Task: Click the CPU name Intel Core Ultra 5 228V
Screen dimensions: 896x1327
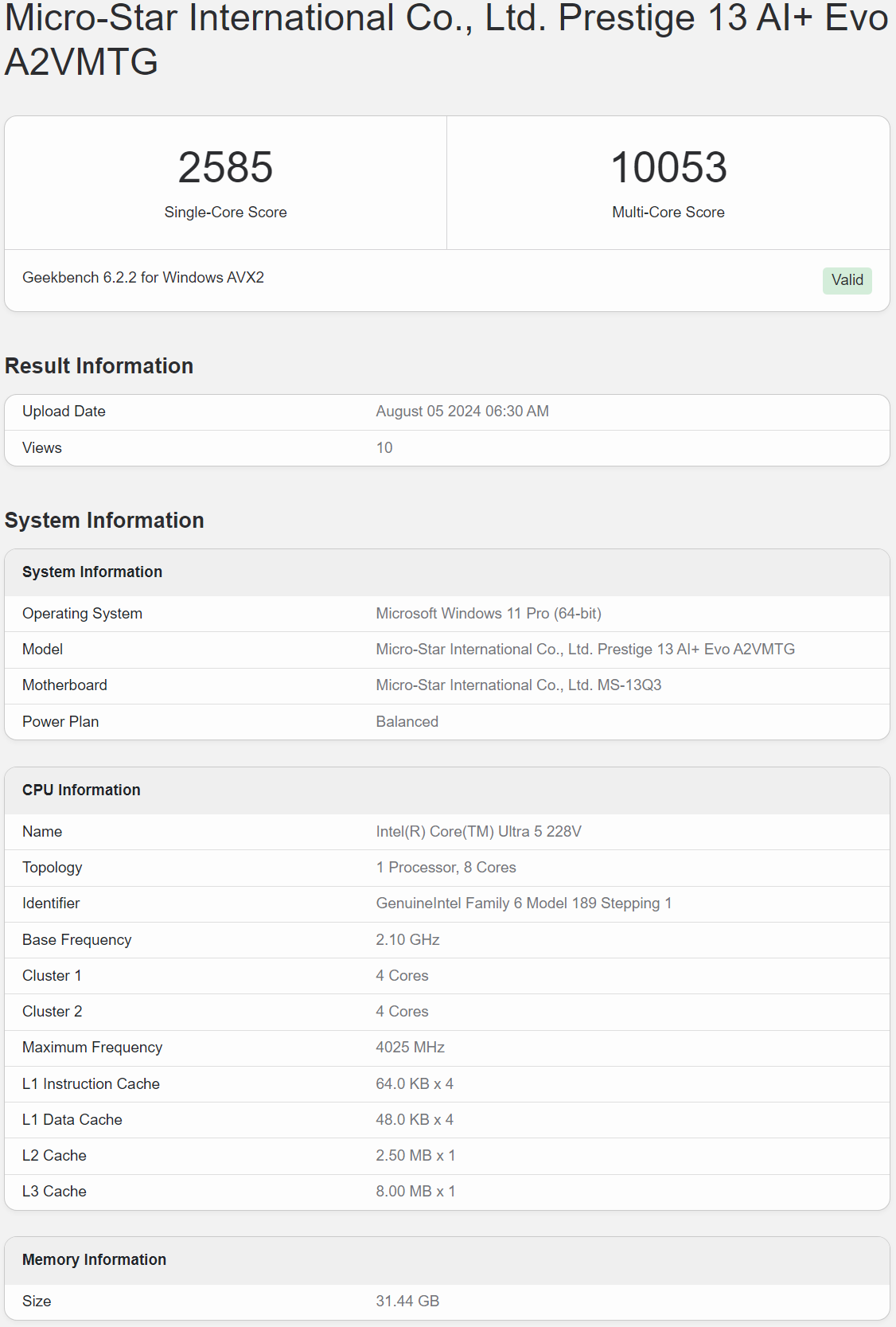Action: pyautogui.click(x=479, y=832)
